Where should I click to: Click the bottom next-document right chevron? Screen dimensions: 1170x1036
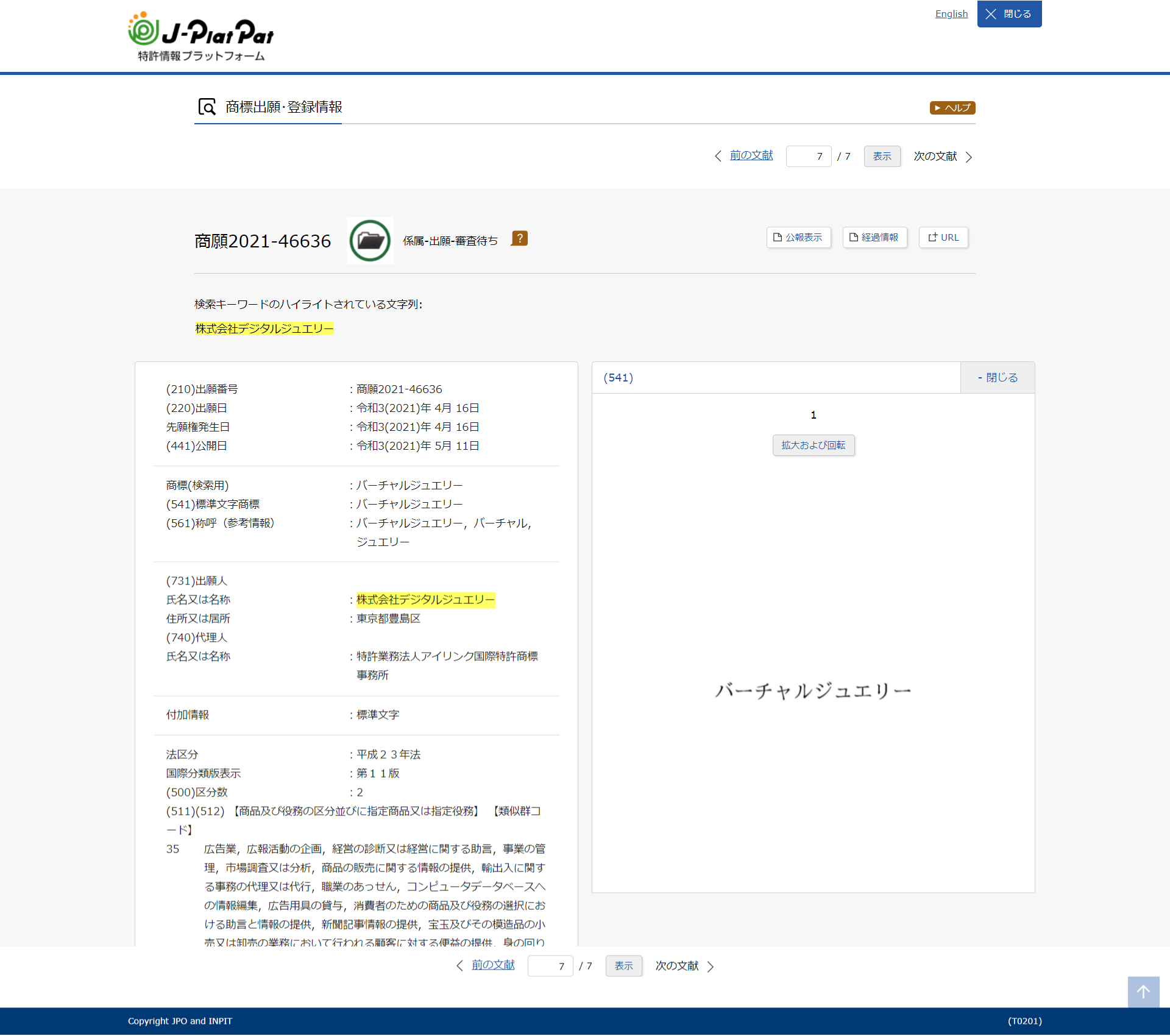[710, 967]
